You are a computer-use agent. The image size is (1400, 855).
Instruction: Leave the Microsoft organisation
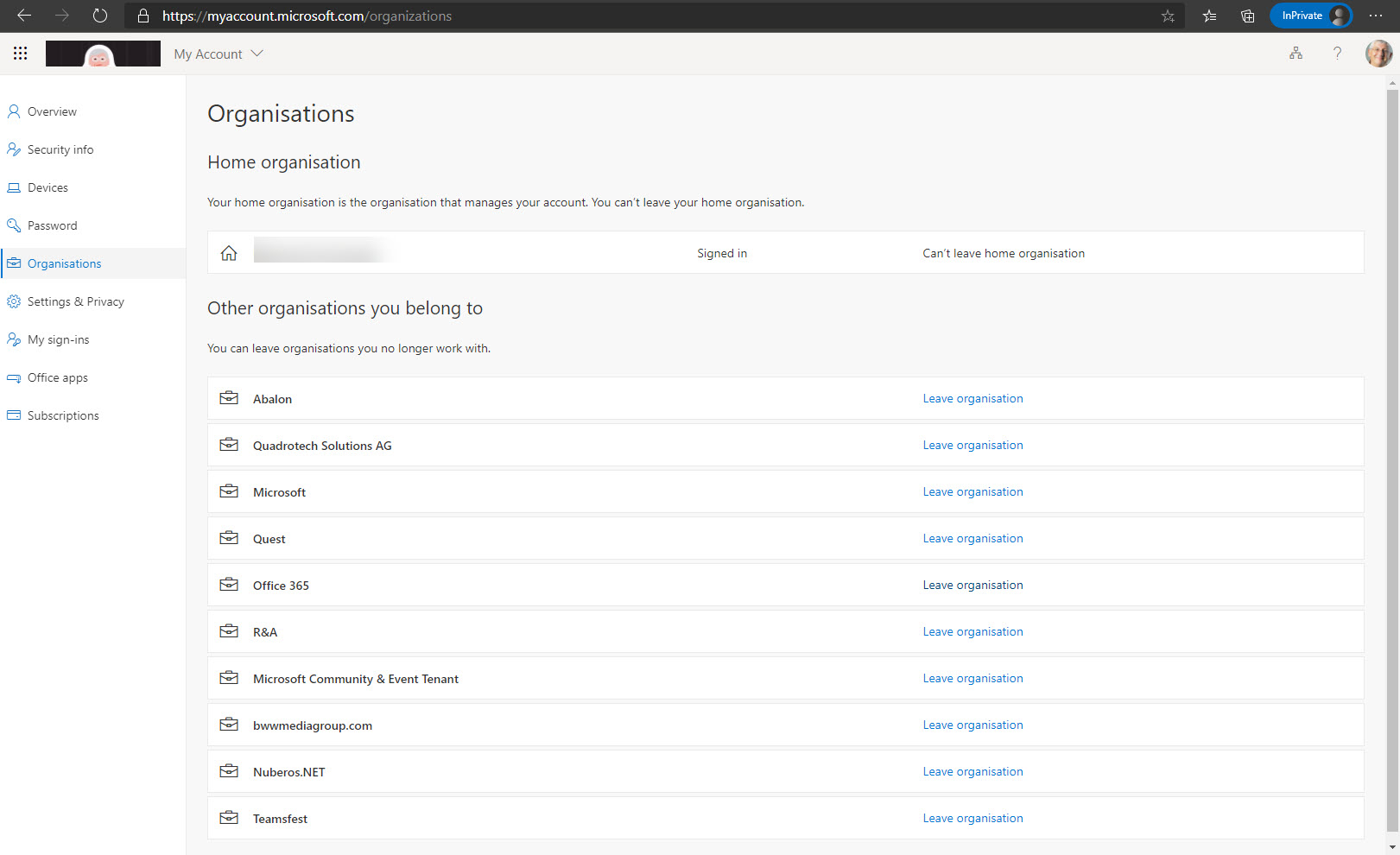(x=972, y=491)
